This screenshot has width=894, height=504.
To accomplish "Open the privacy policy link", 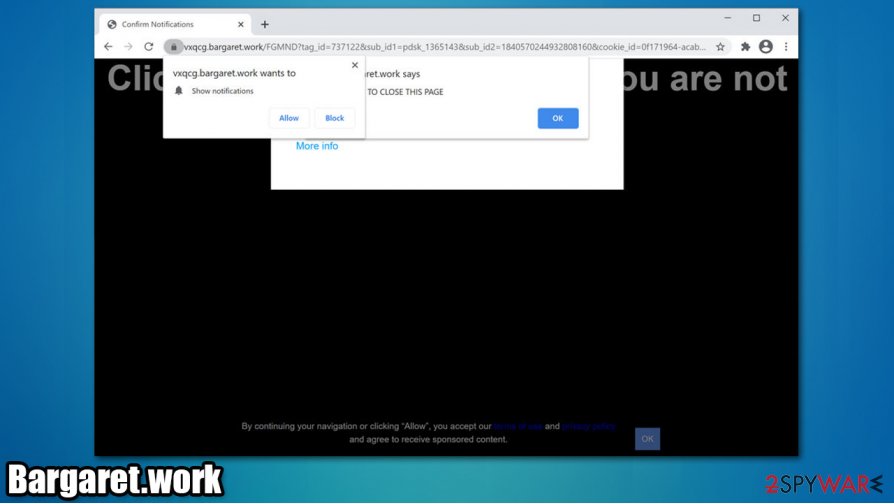I will click(588, 426).
